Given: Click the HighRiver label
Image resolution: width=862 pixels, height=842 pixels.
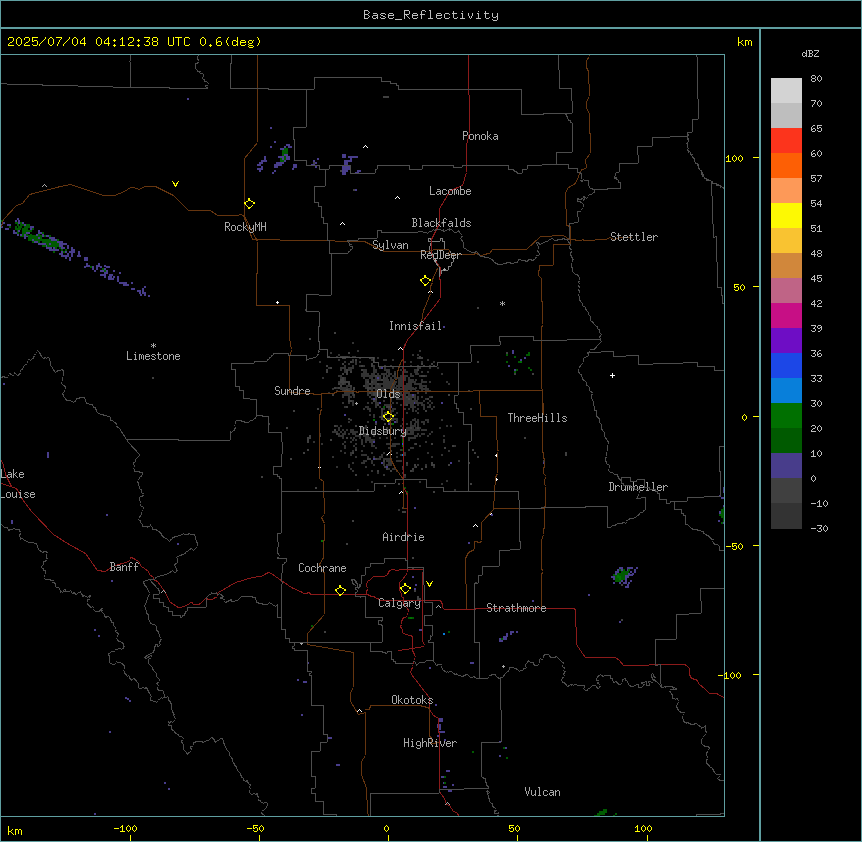Looking at the screenshot, I should point(430,743).
